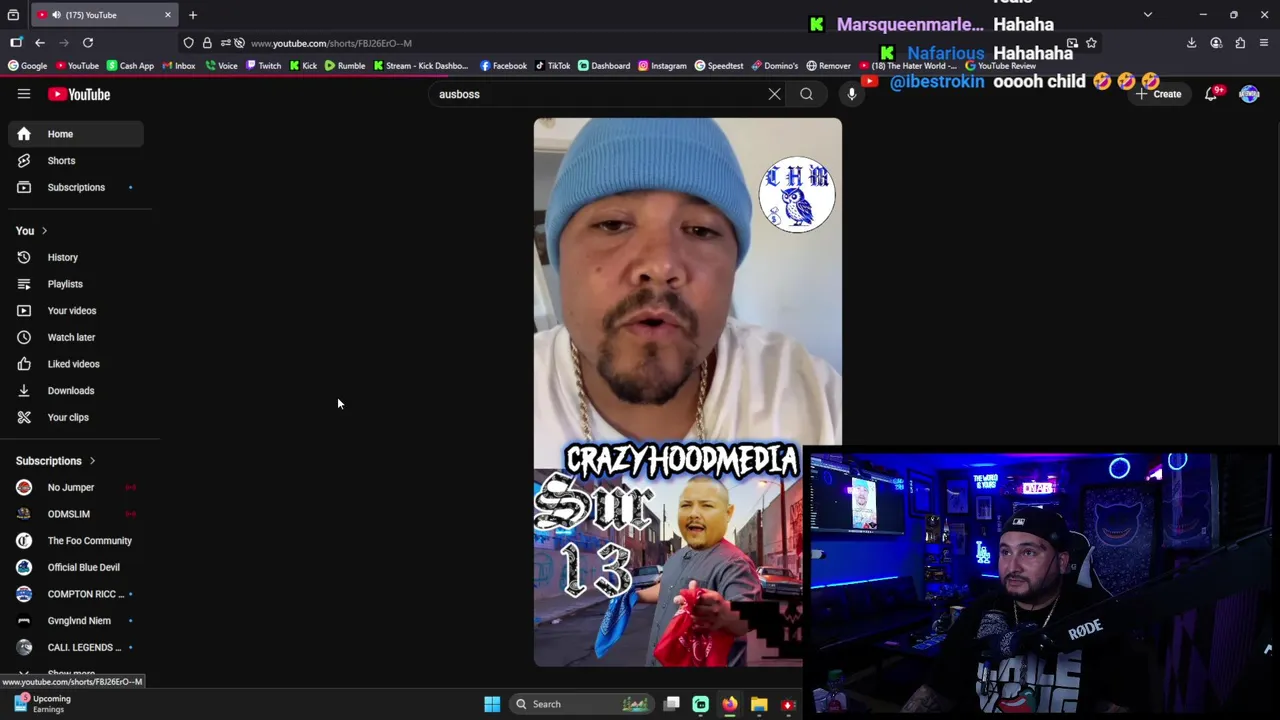Click the site padlock icon

(207, 43)
